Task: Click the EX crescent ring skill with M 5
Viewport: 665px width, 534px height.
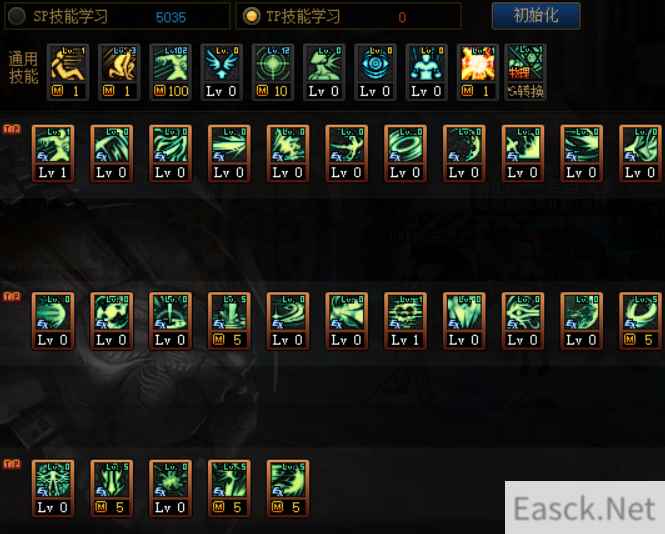Action: [640, 321]
